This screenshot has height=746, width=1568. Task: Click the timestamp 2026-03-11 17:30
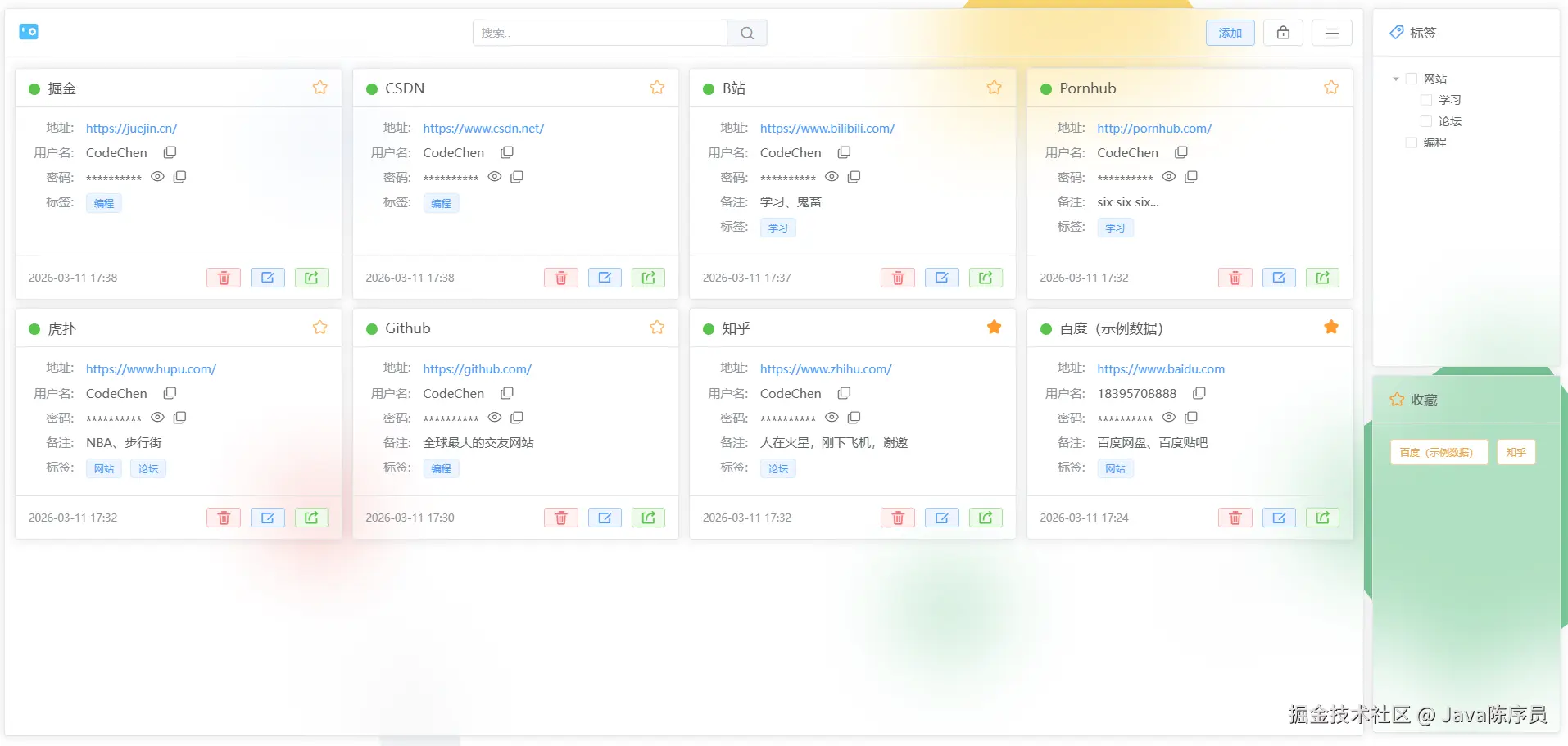coord(410,518)
